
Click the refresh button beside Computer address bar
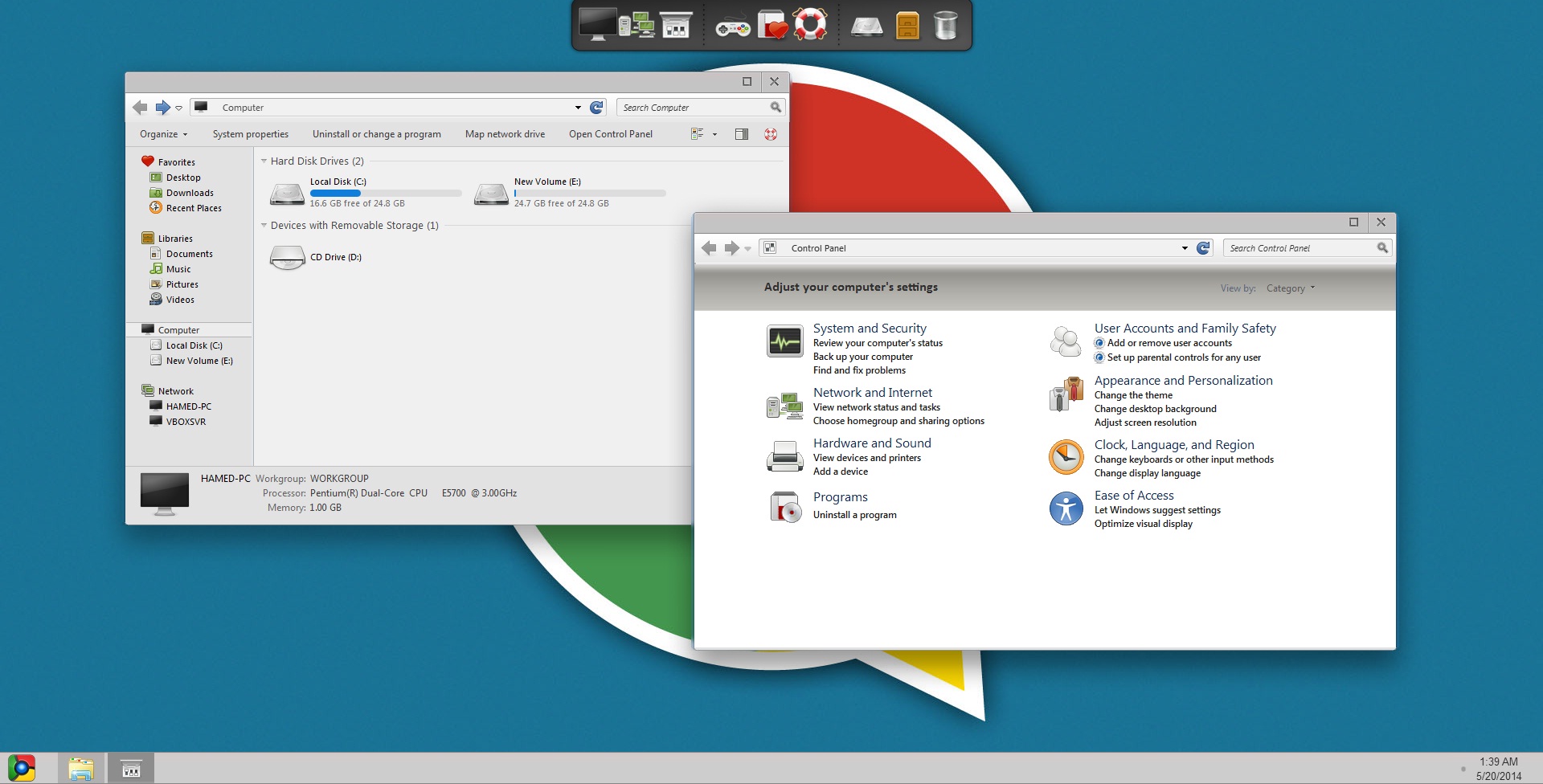(596, 108)
